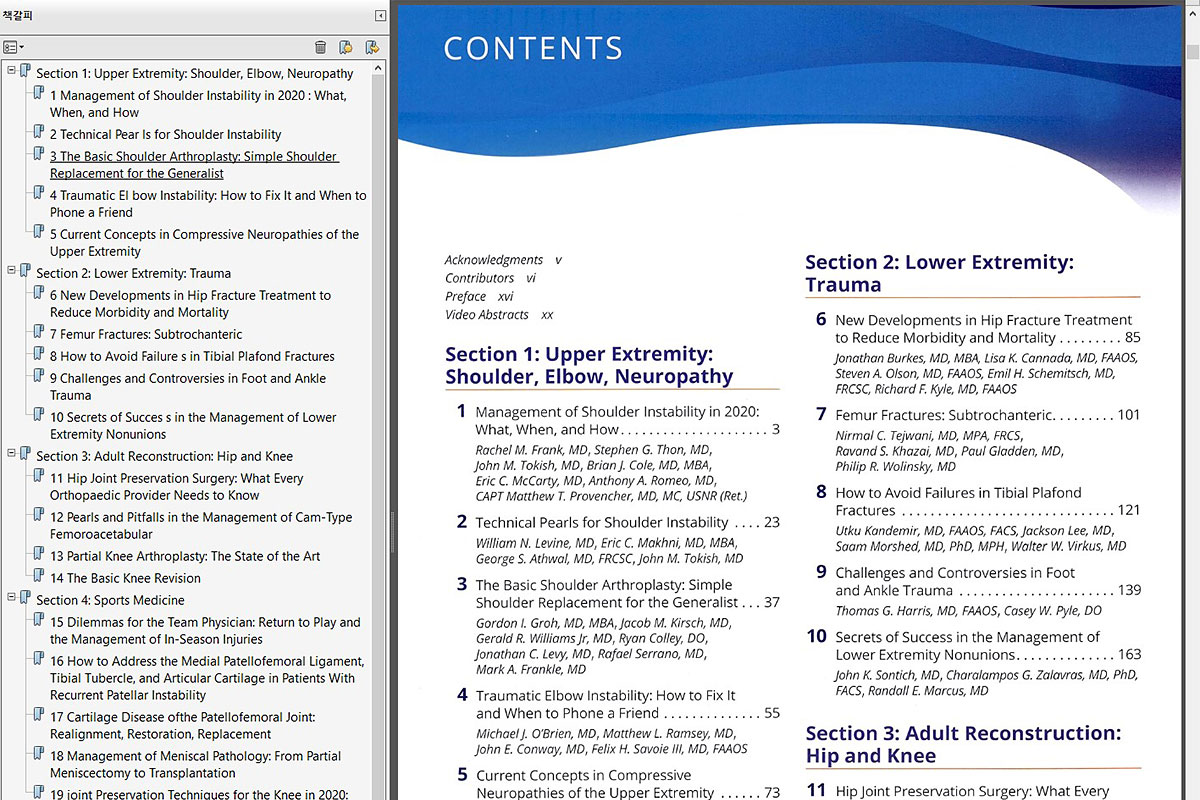Delete the selected bookmark with trash icon
The image size is (1200, 800).
[x=320, y=47]
